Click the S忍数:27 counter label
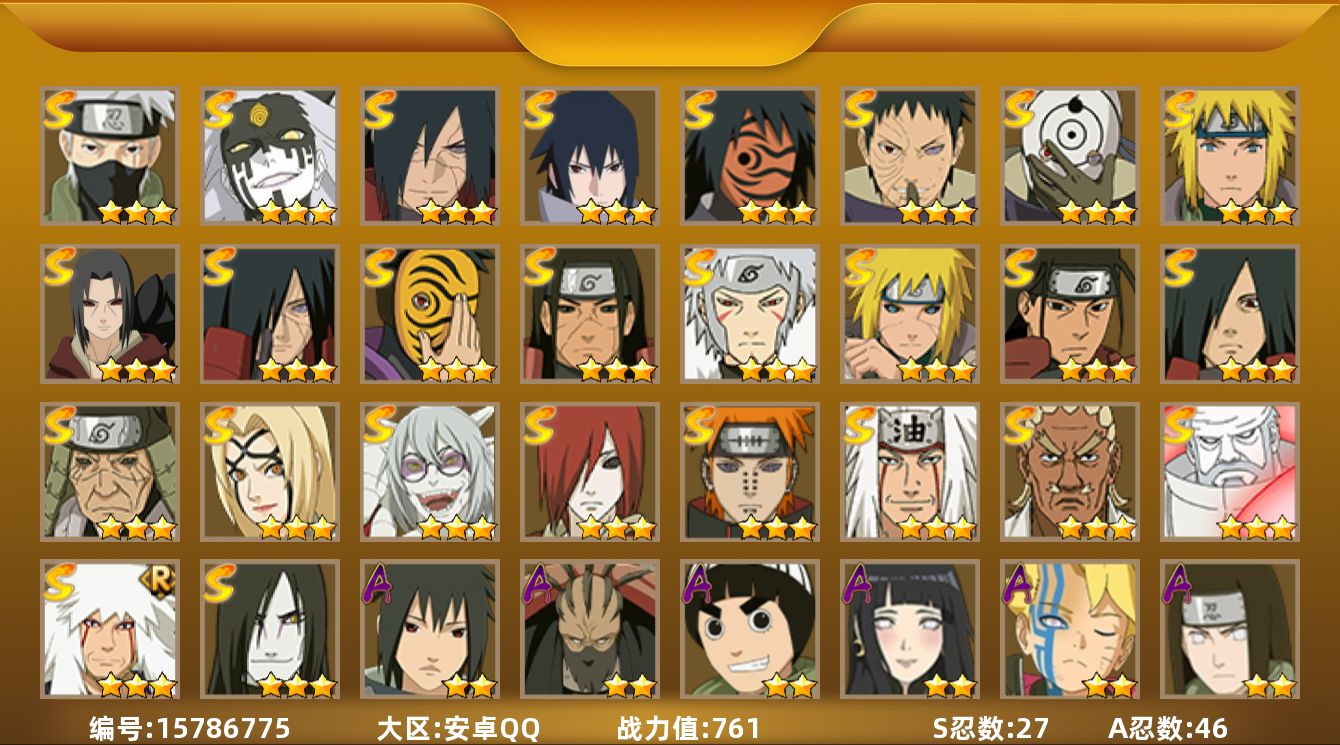This screenshot has height=745, width=1340. pyautogui.click(x=990, y=728)
